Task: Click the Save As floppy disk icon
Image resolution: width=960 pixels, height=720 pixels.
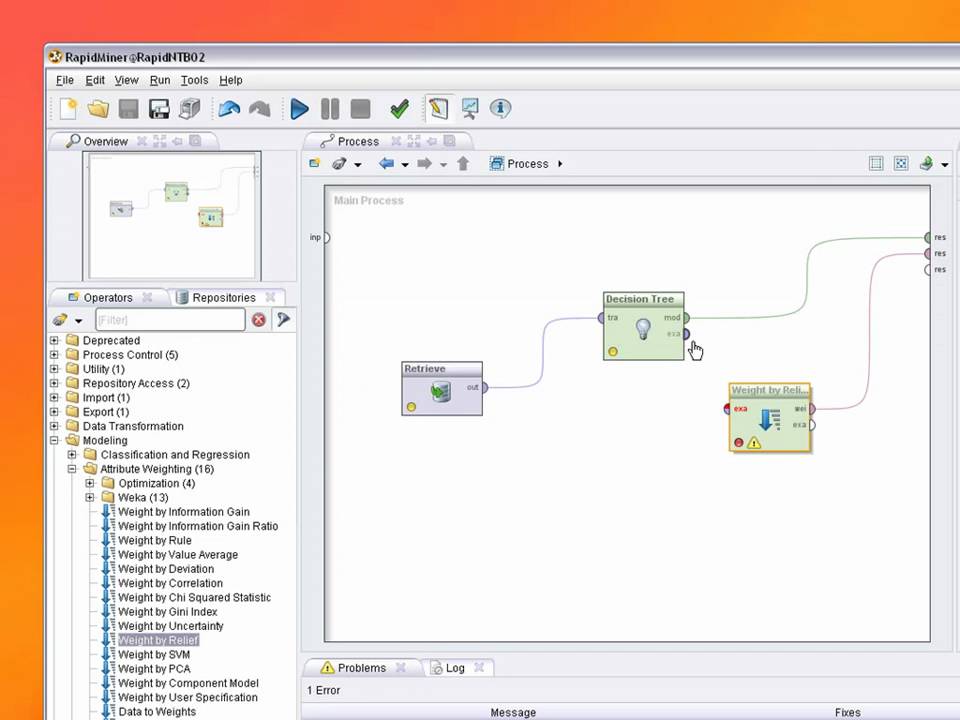Action: 159,109
